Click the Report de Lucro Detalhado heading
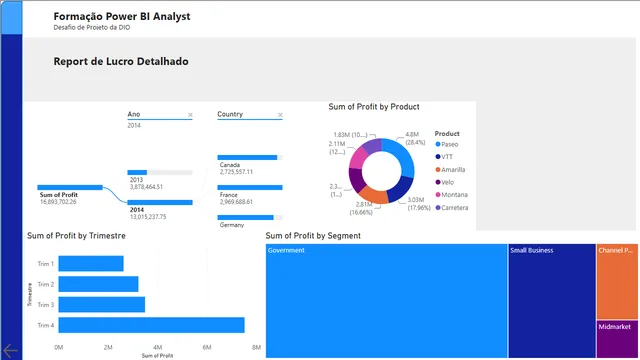 coord(121,62)
